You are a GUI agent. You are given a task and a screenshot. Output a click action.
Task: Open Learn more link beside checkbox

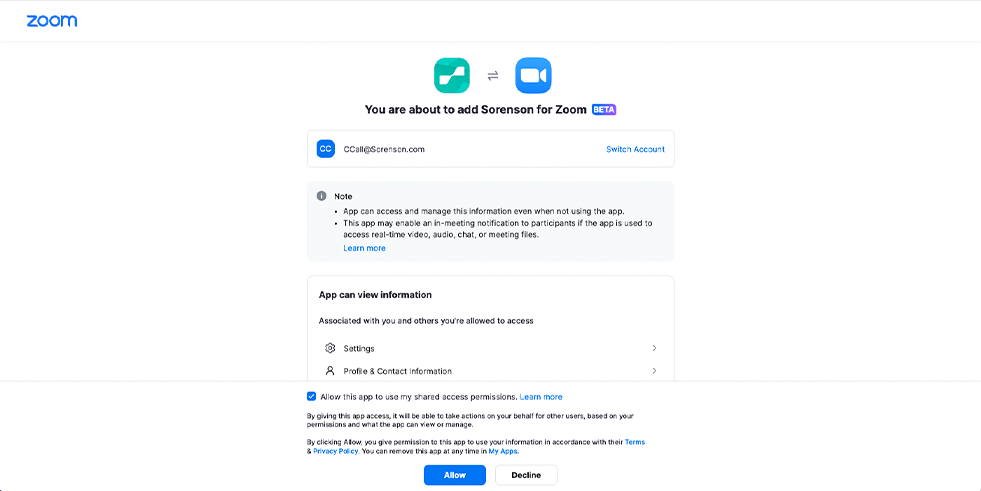(x=541, y=397)
